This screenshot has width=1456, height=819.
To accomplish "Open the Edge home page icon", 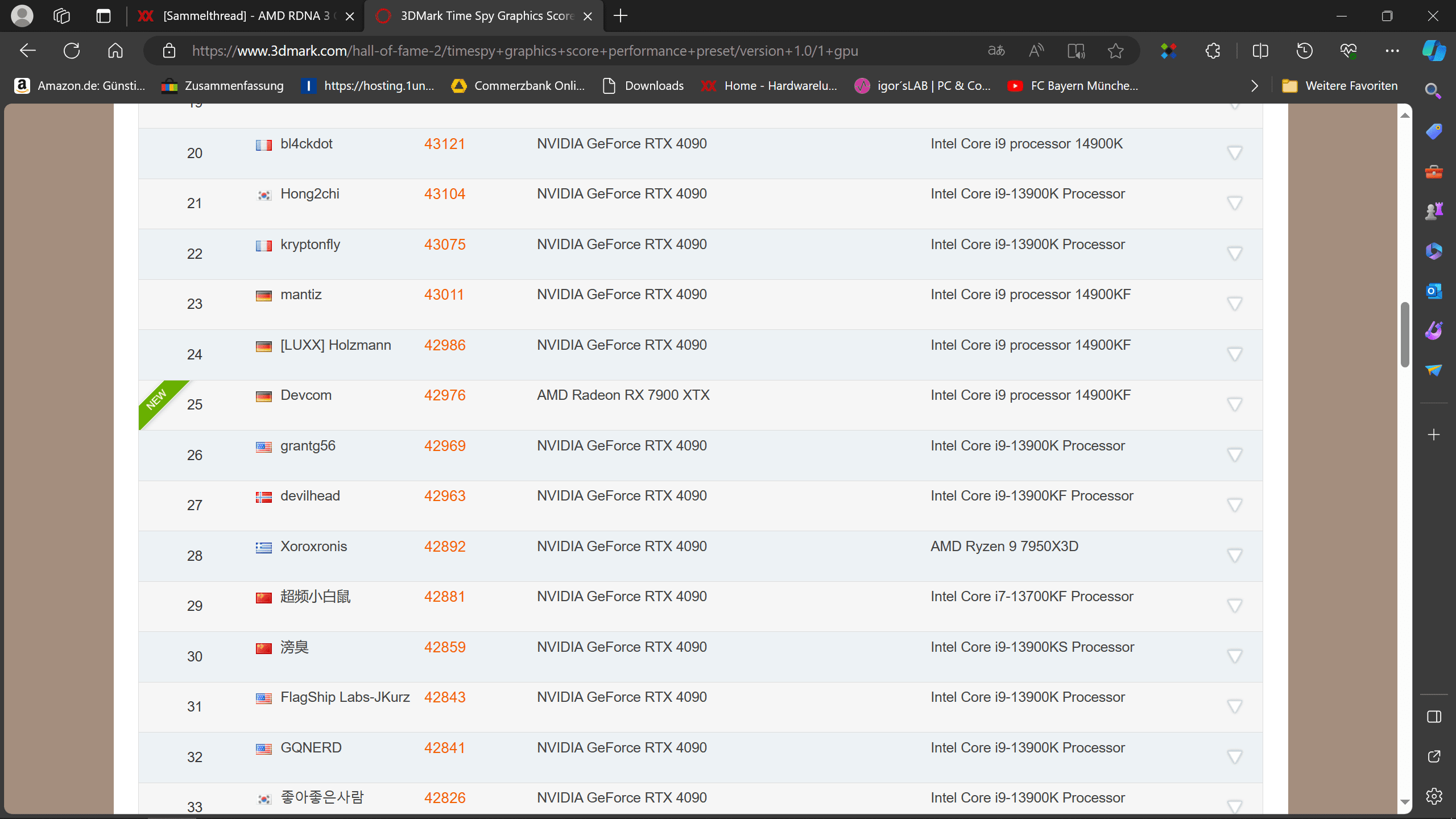I will coord(115,51).
